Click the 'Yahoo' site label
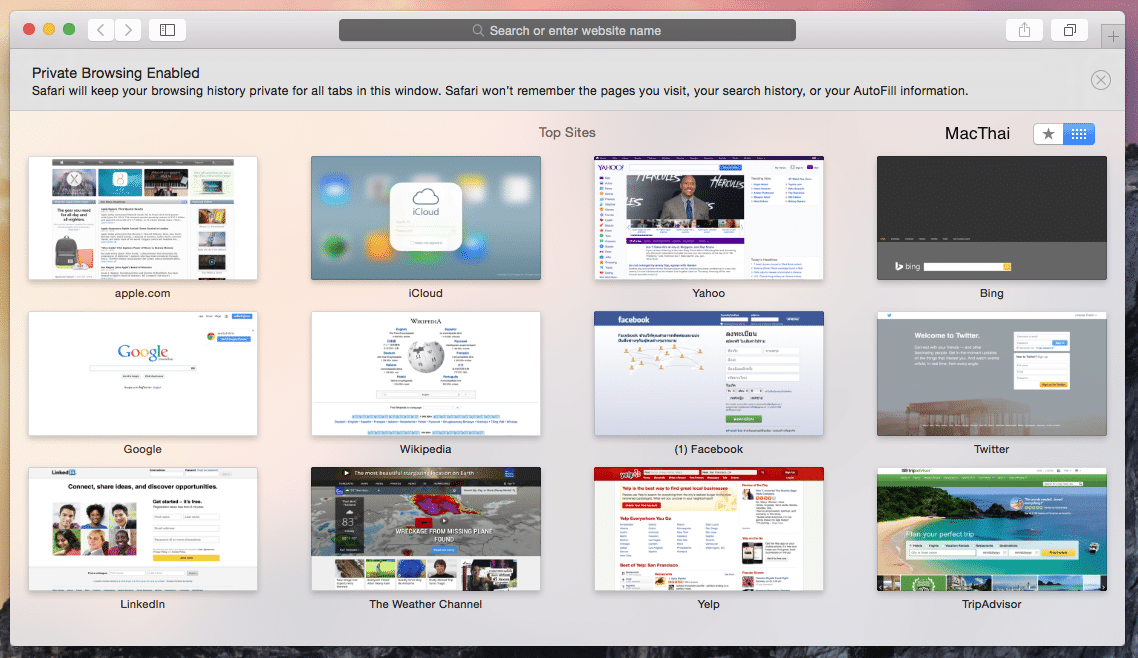1138x658 pixels. coord(708,293)
